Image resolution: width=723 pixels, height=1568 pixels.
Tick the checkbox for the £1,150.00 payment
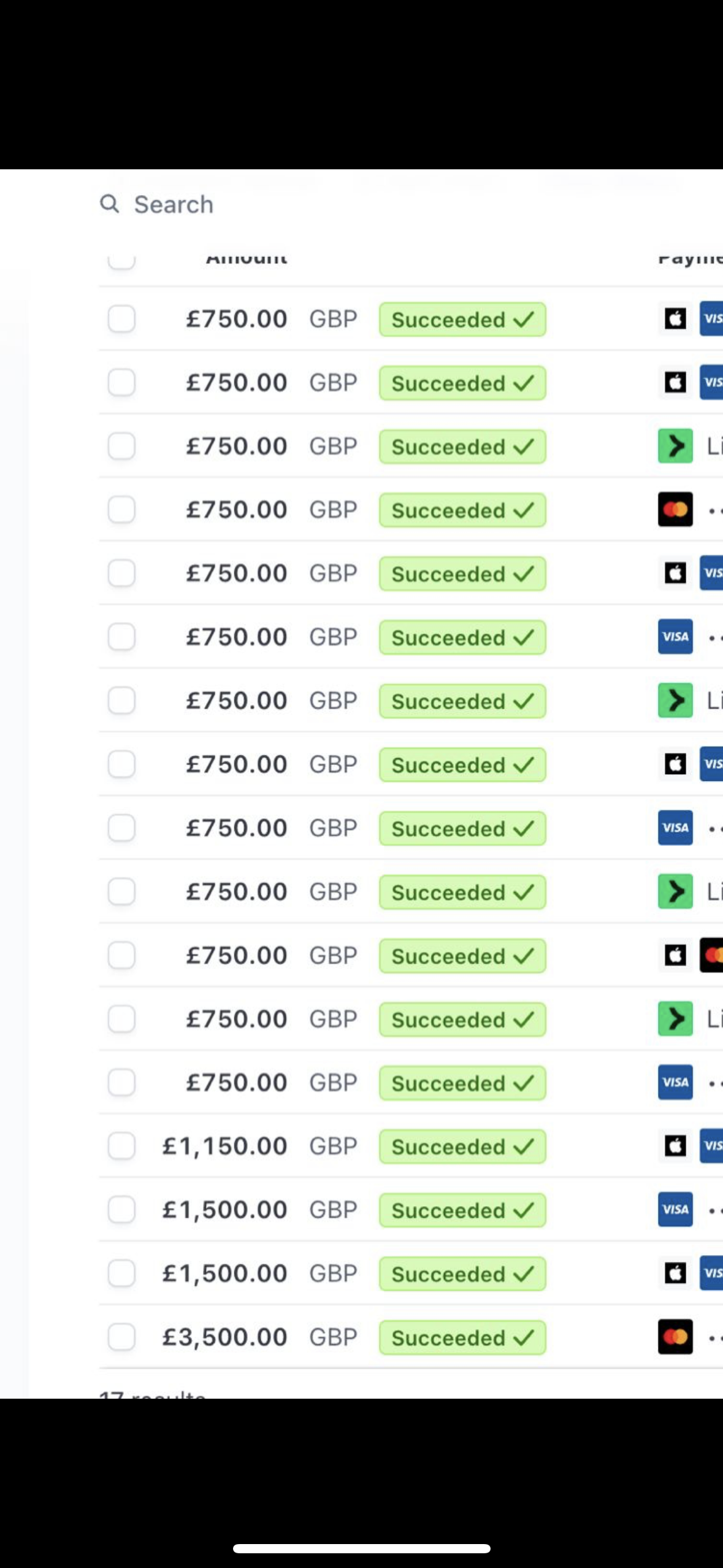[121, 1146]
